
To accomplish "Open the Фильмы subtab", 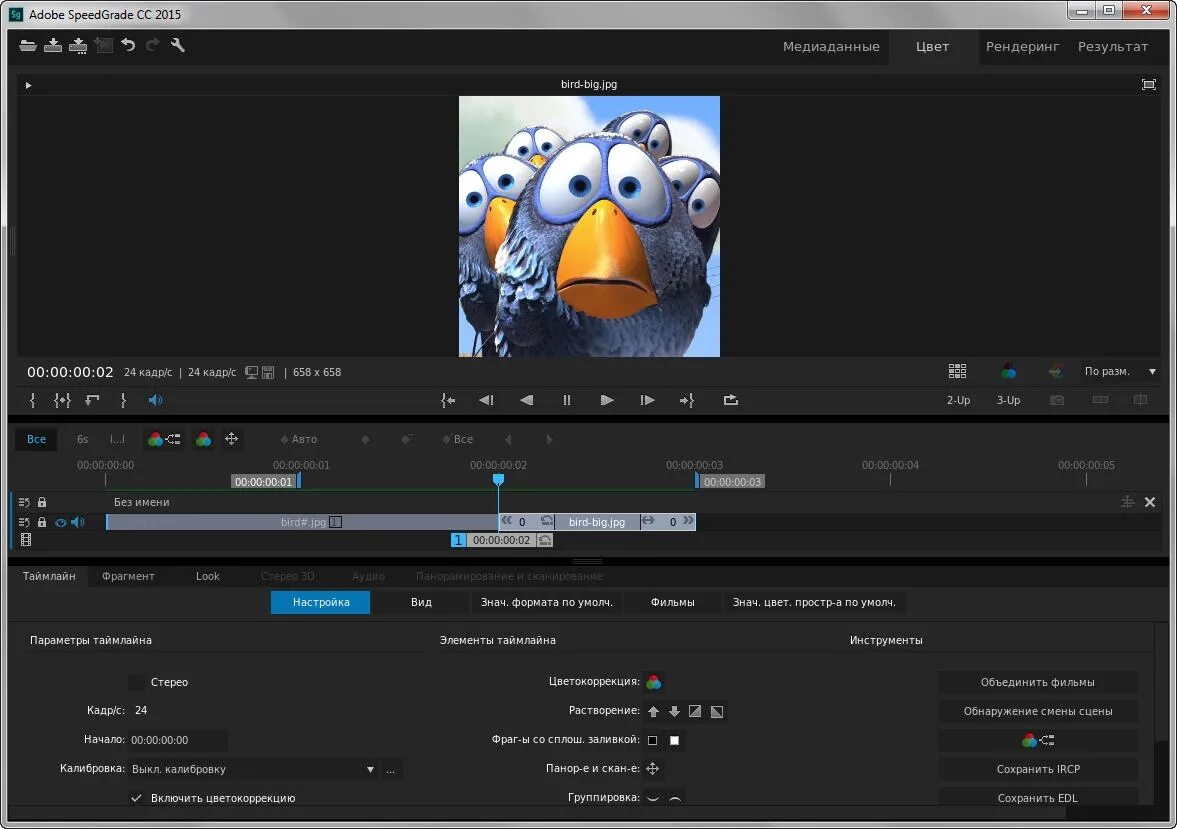I will click(x=673, y=602).
